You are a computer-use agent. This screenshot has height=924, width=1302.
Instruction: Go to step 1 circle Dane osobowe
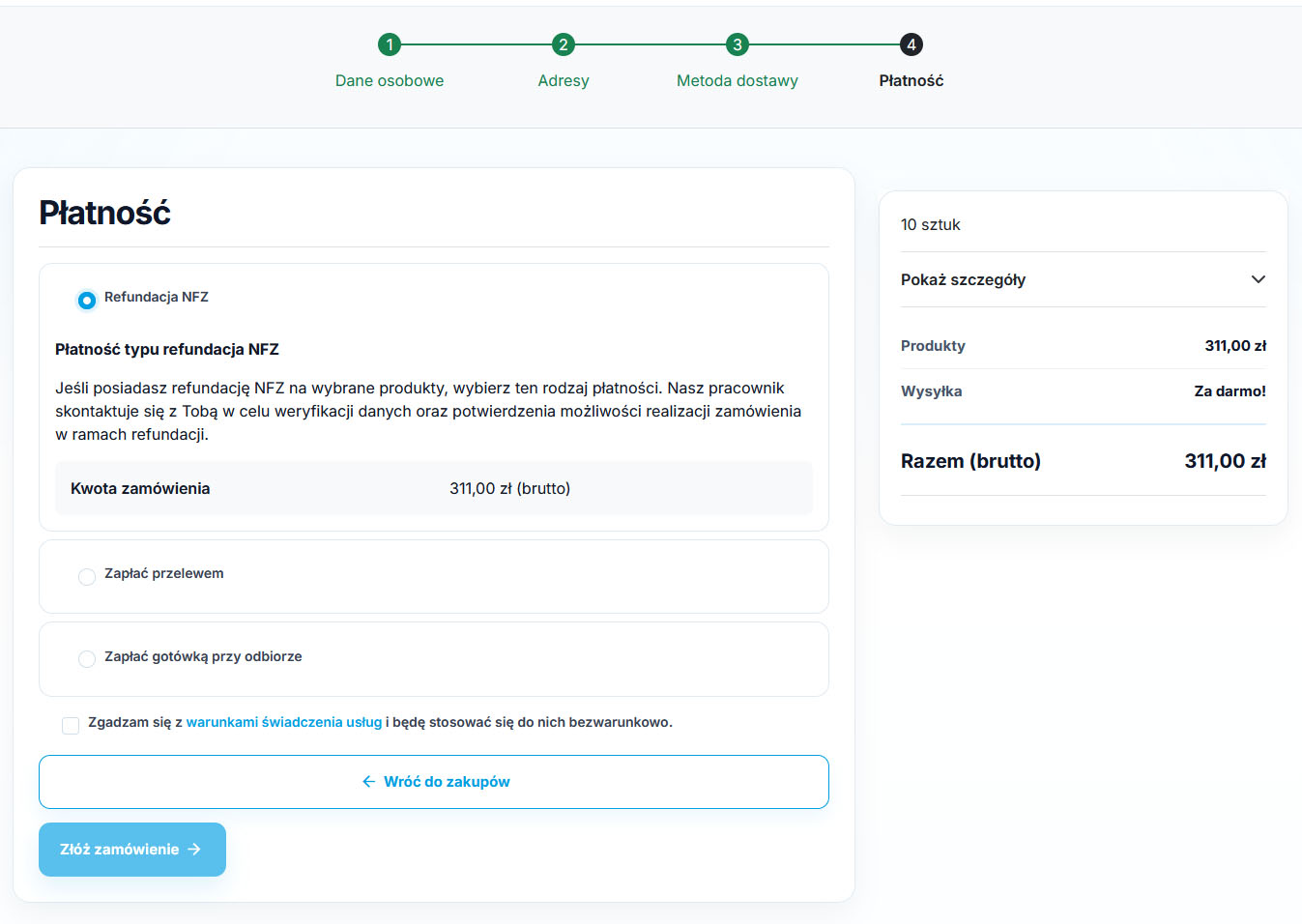(390, 44)
